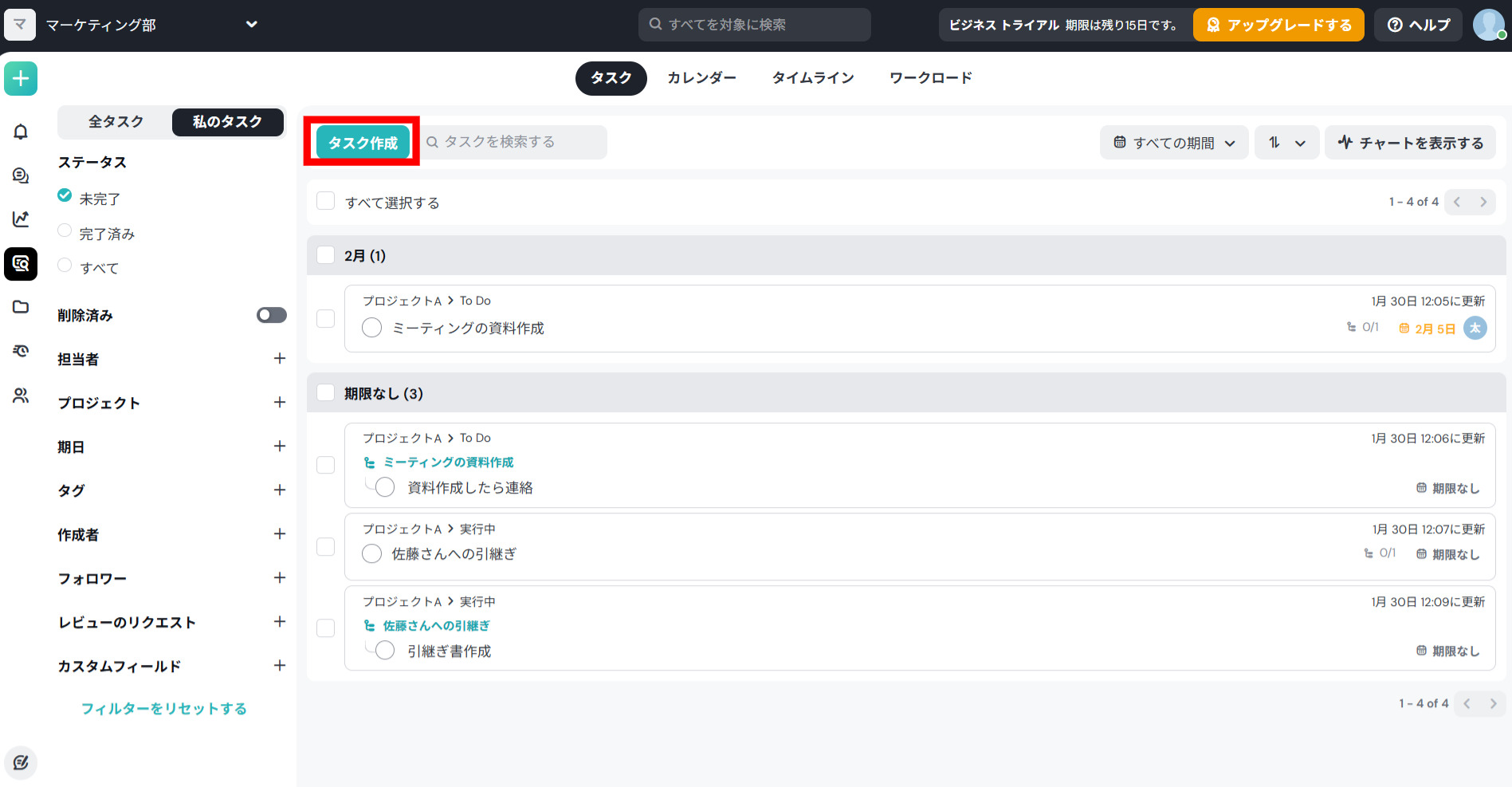The width and height of the screenshot is (1512, 787).
Task: Click フィルターをリセットする link
Action: point(164,708)
